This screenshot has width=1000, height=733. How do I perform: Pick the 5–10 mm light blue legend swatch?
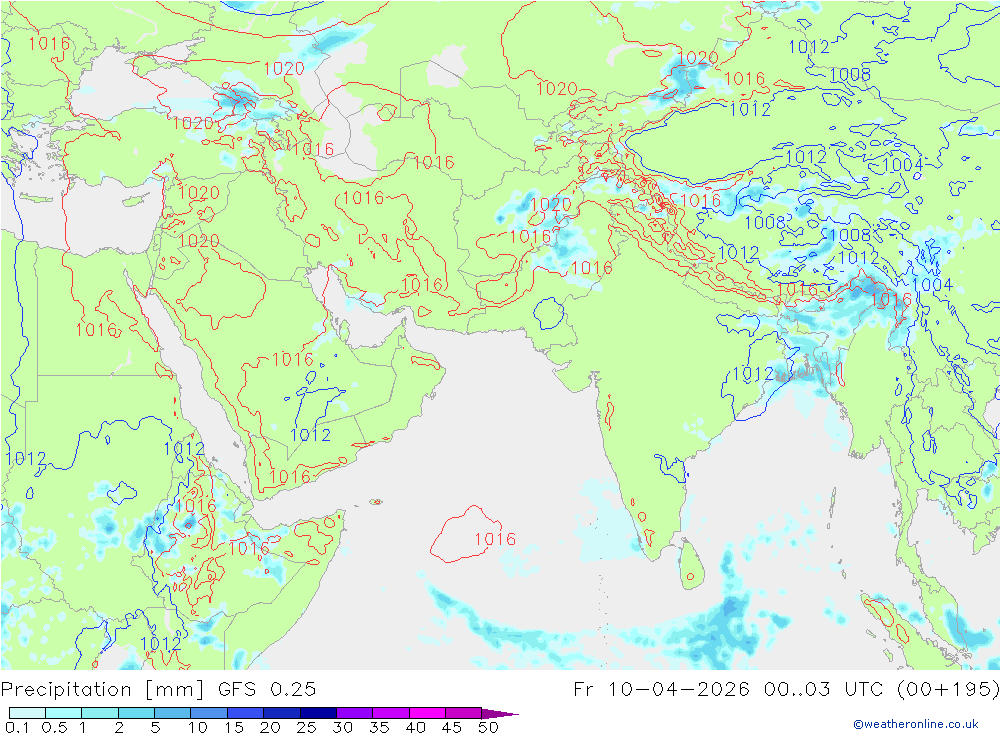tap(173, 713)
